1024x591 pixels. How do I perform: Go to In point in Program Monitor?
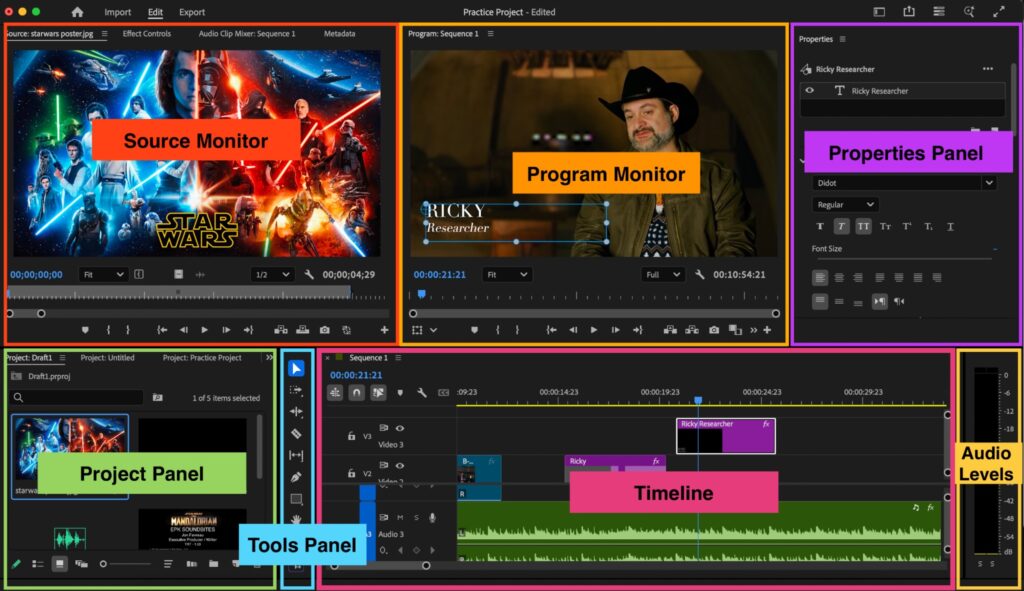pyautogui.click(x=551, y=330)
